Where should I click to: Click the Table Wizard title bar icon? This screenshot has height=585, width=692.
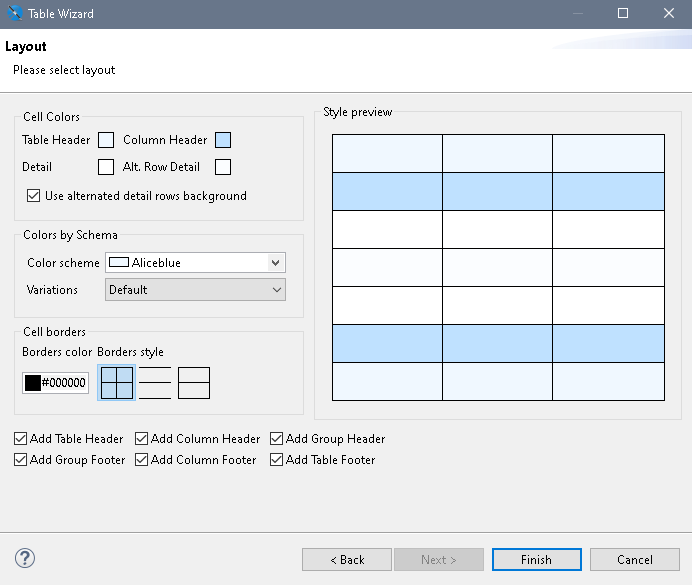point(14,14)
